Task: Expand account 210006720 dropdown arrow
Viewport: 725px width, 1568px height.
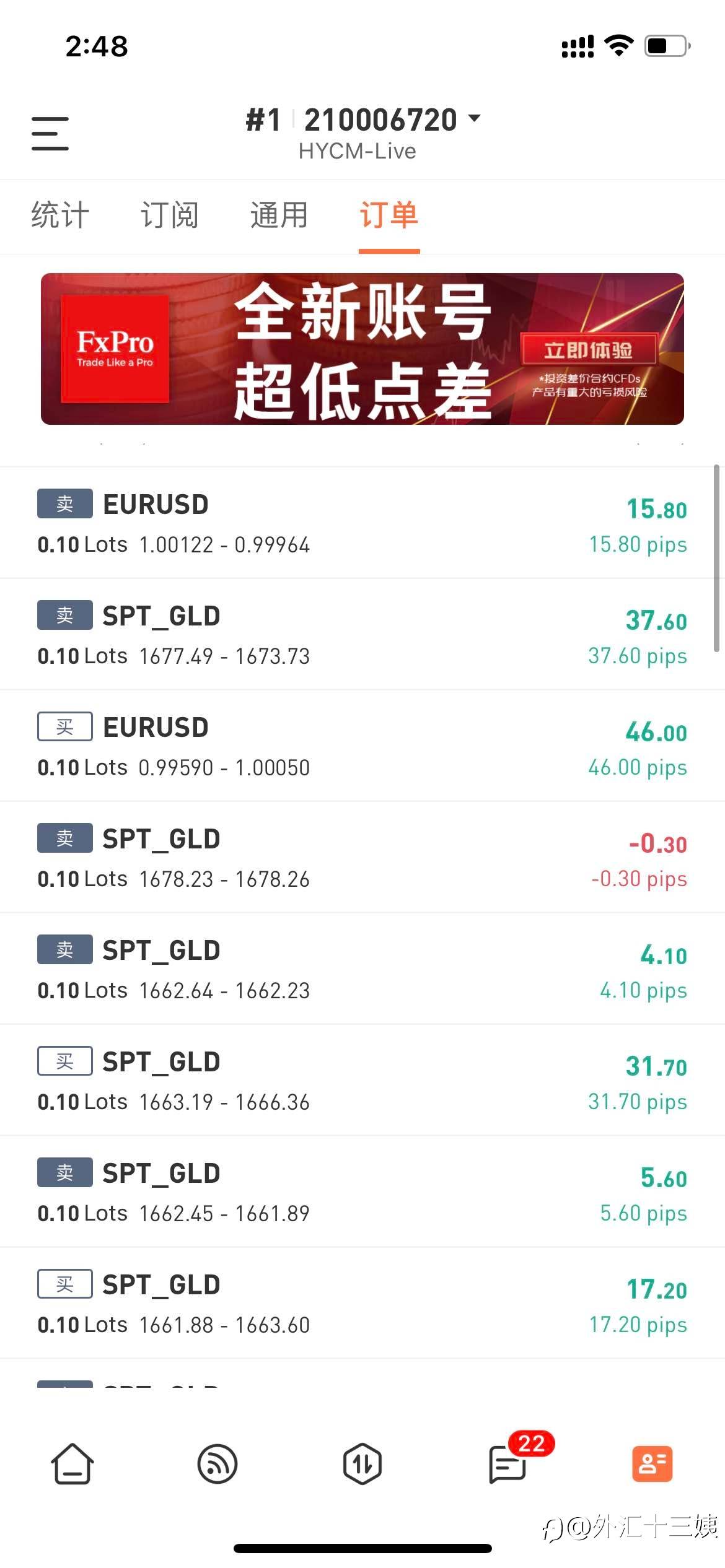Action: (475, 118)
